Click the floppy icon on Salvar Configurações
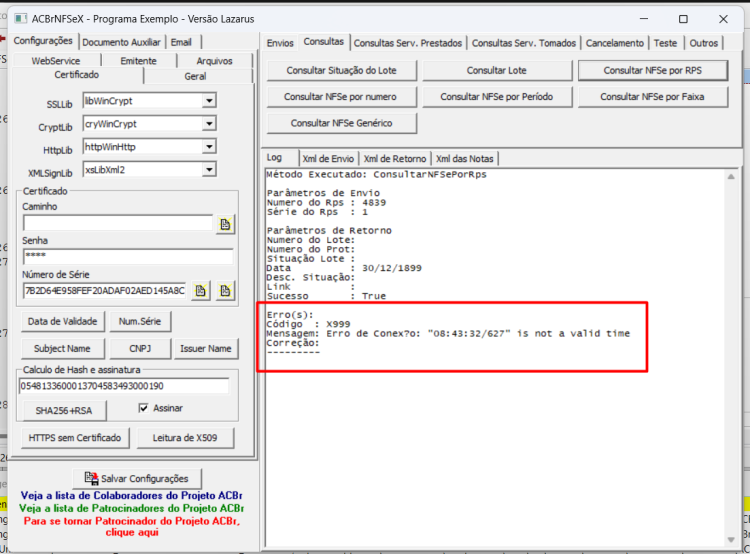The width and height of the screenshot is (750, 554). [x=91, y=478]
